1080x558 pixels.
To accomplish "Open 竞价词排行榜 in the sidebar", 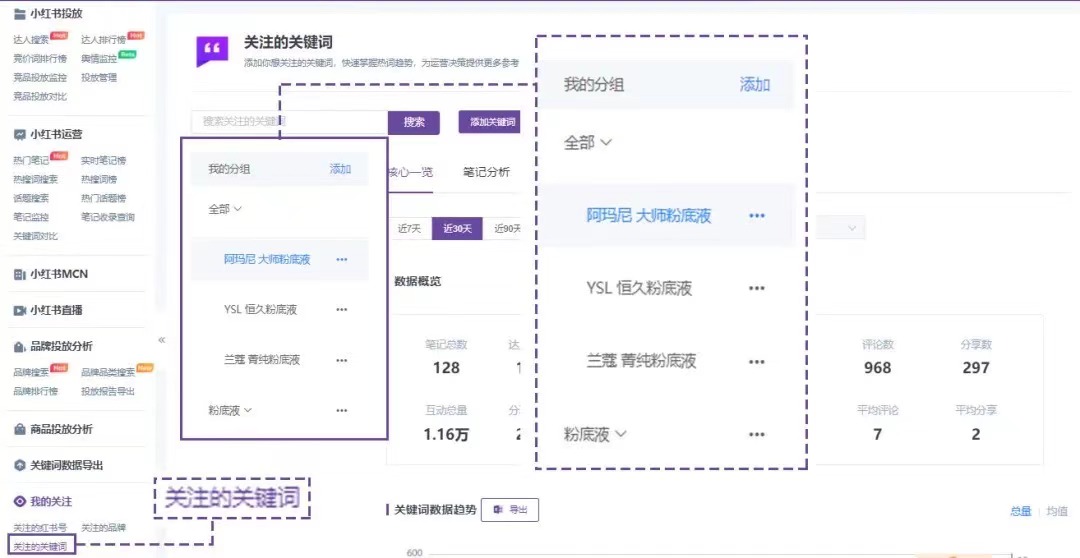I will pyautogui.click(x=40, y=59).
